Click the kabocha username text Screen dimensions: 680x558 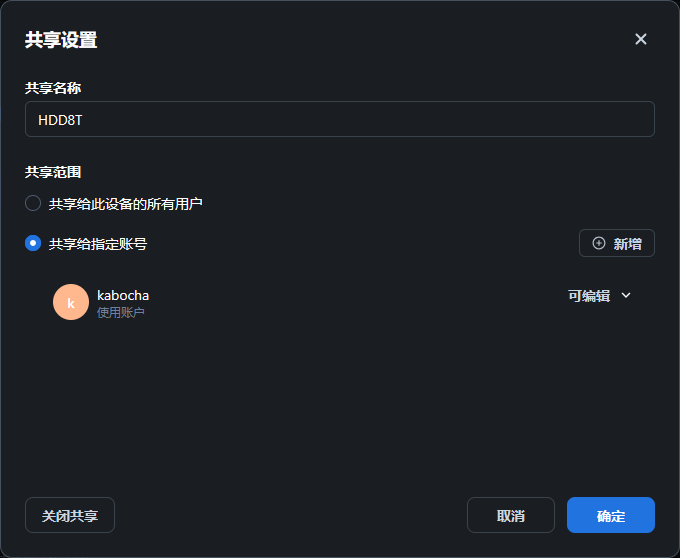click(123, 295)
